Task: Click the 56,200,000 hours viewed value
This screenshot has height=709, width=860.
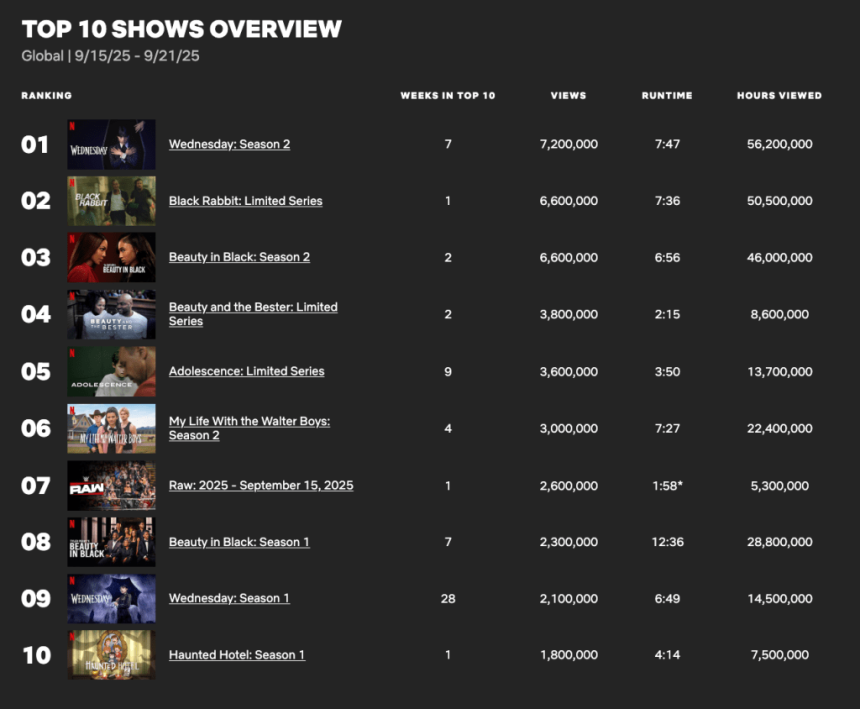Action: [779, 144]
